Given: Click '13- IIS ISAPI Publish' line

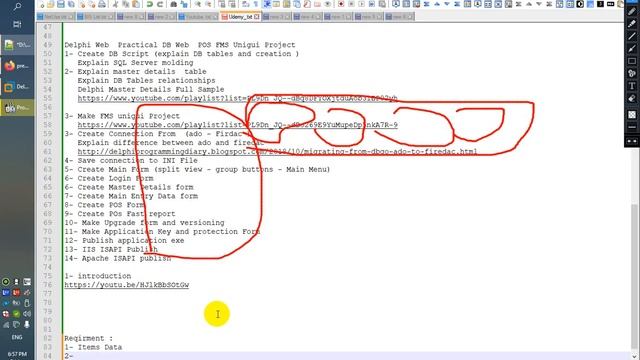Looking at the screenshot, I should [111, 249].
